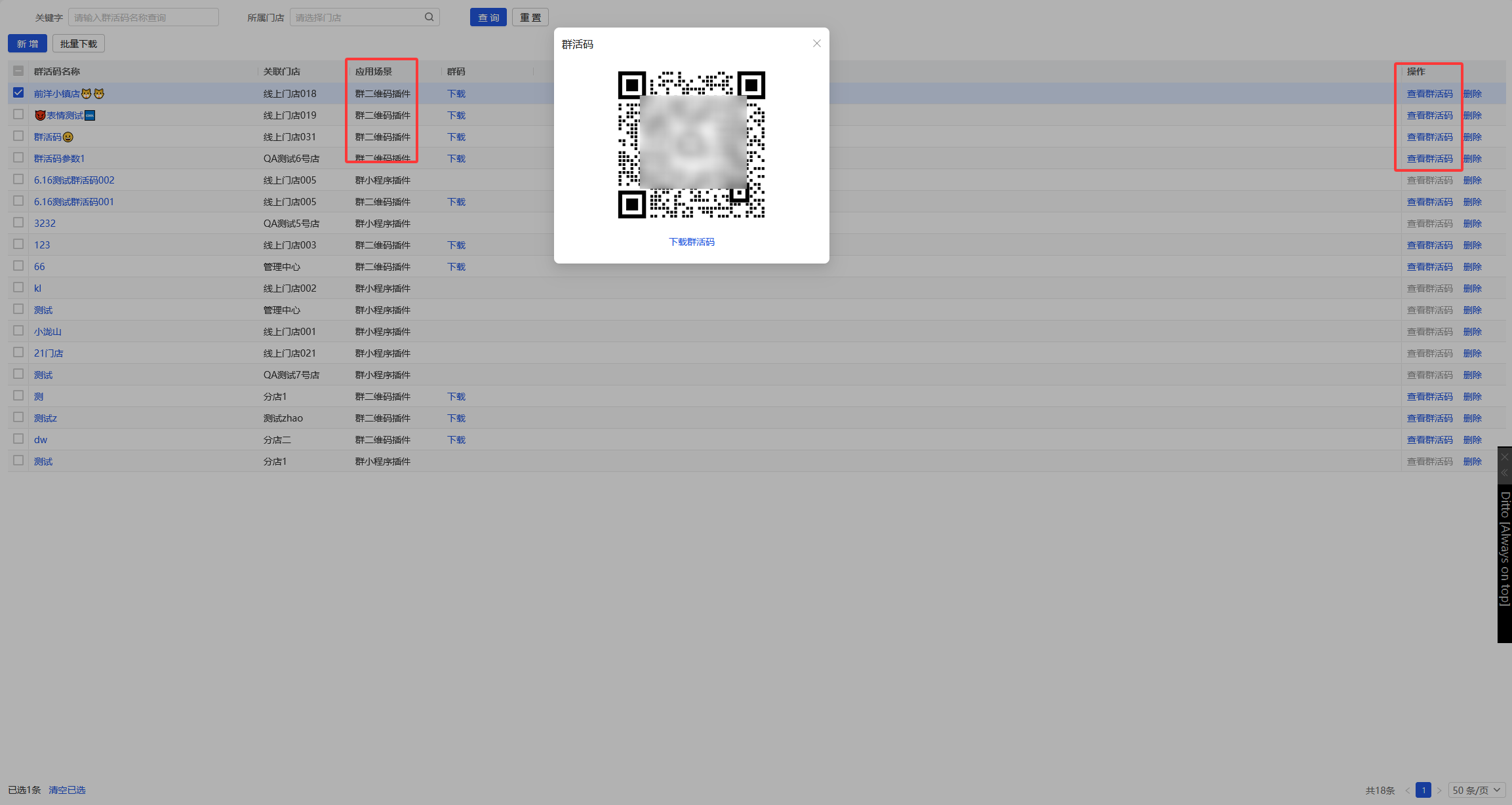Click the next page arrow
The height and width of the screenshot is (805, 1512).
point(1439,790)
